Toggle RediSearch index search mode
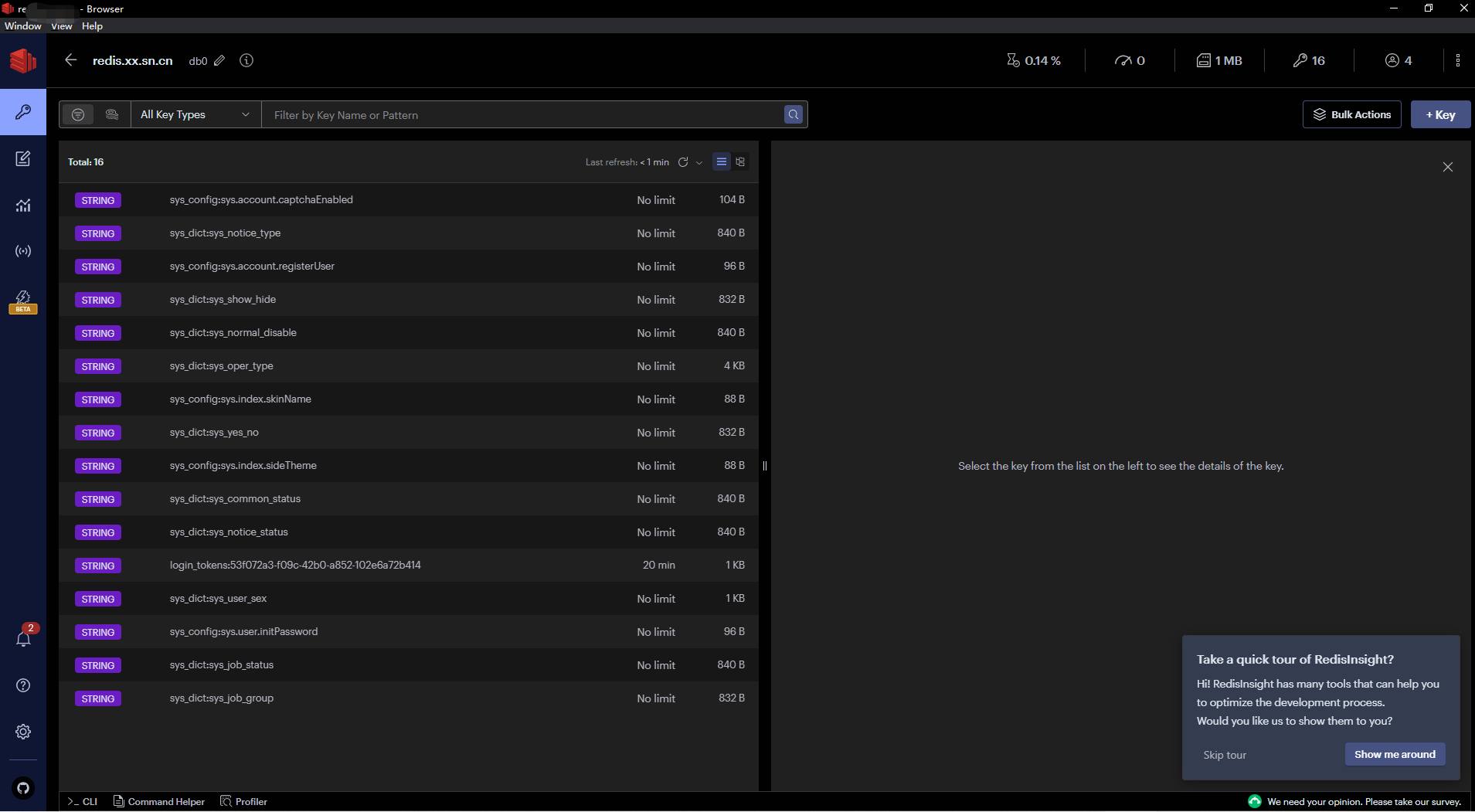This screenshot has height=812, width=1475. coord(112,114)
